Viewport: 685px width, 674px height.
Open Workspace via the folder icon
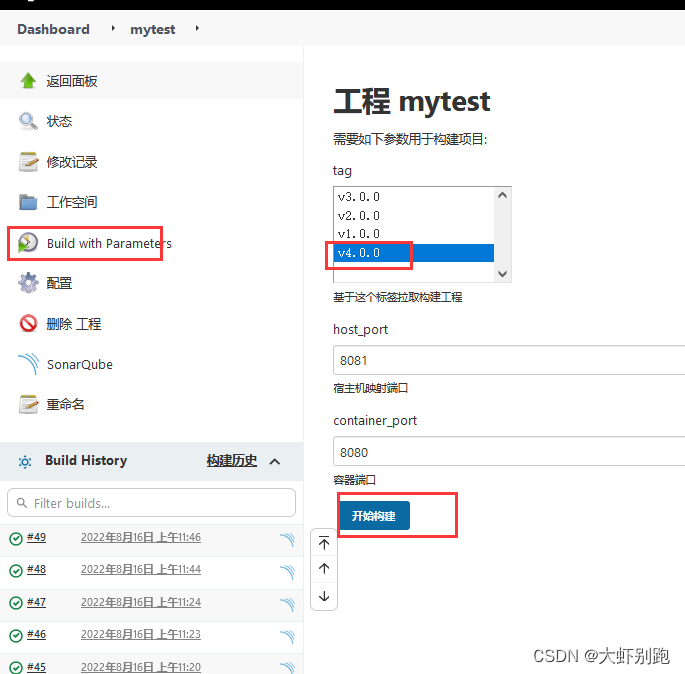point(28,202)
